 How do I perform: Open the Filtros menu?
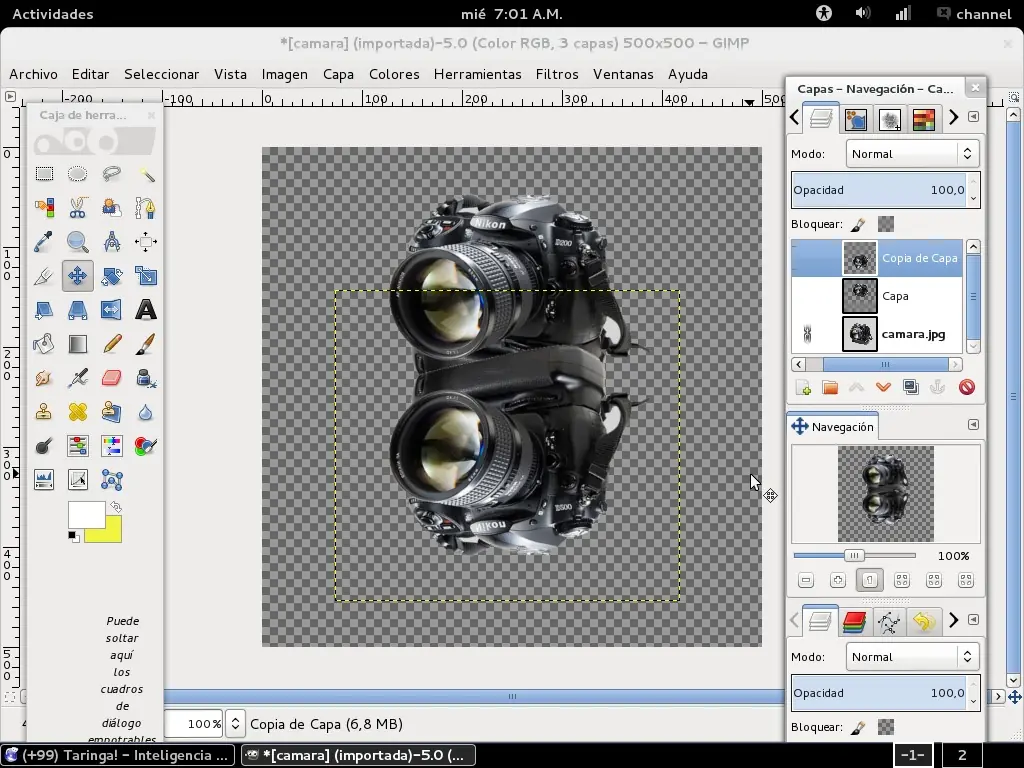pos(557,74)
